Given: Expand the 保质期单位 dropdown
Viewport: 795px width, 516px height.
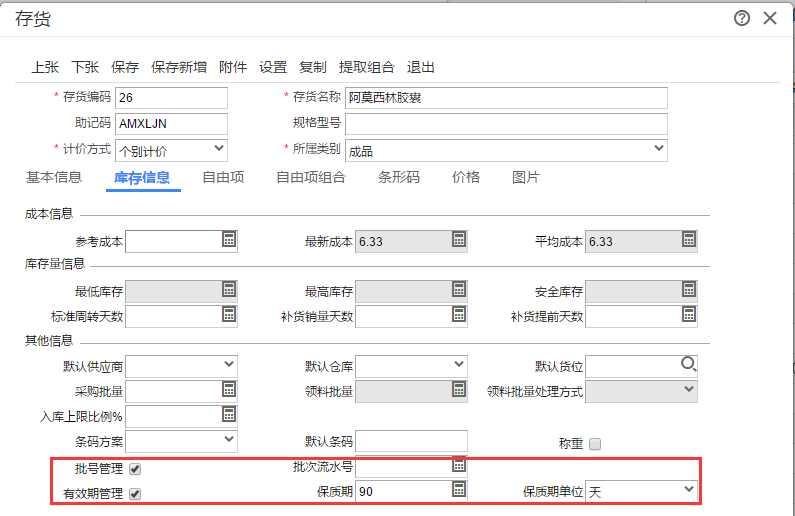Looking at the screenshot, I should point(641,491).
